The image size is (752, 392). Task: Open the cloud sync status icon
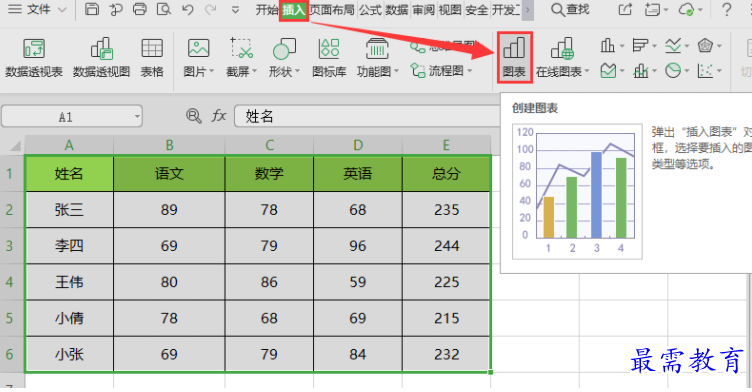click(x=687, y=9)
